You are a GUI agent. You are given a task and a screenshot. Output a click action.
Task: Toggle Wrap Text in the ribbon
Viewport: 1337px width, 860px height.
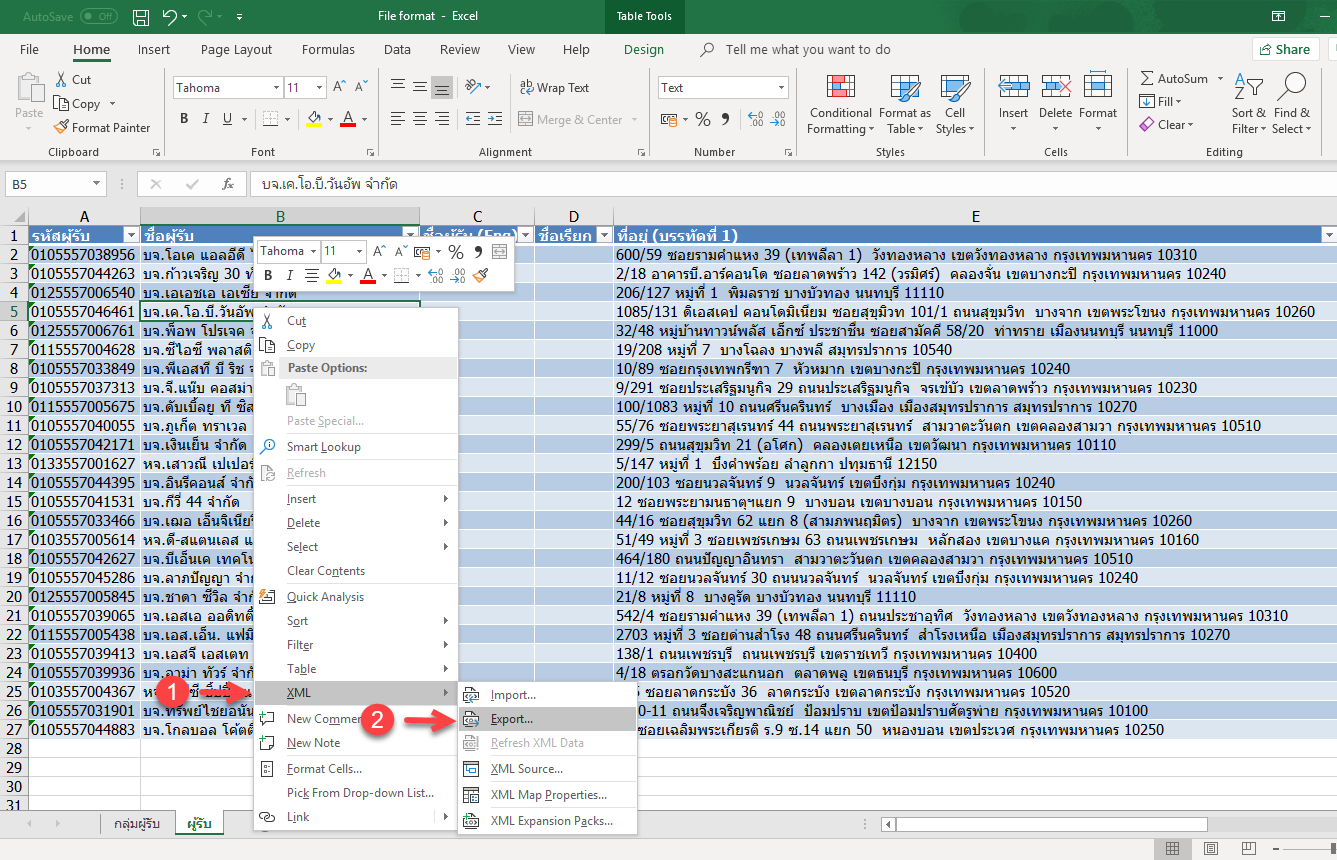[x=555, y=88]
